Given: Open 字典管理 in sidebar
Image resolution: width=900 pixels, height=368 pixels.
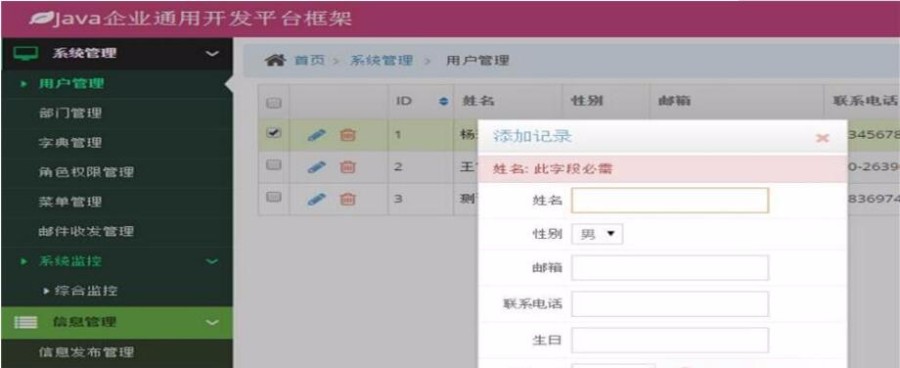Looking at the screenshot, I should point(71,143).
